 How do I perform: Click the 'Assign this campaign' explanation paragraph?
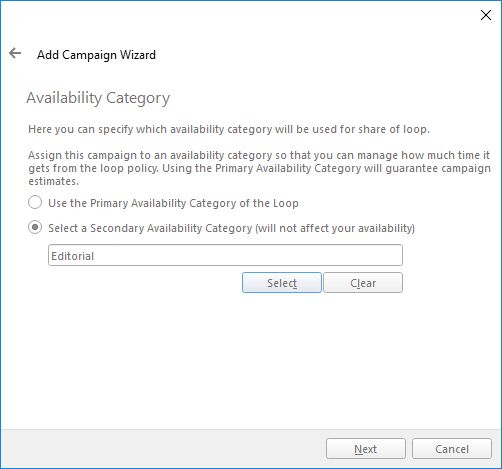pyautogui.click(x=259, y=168)
